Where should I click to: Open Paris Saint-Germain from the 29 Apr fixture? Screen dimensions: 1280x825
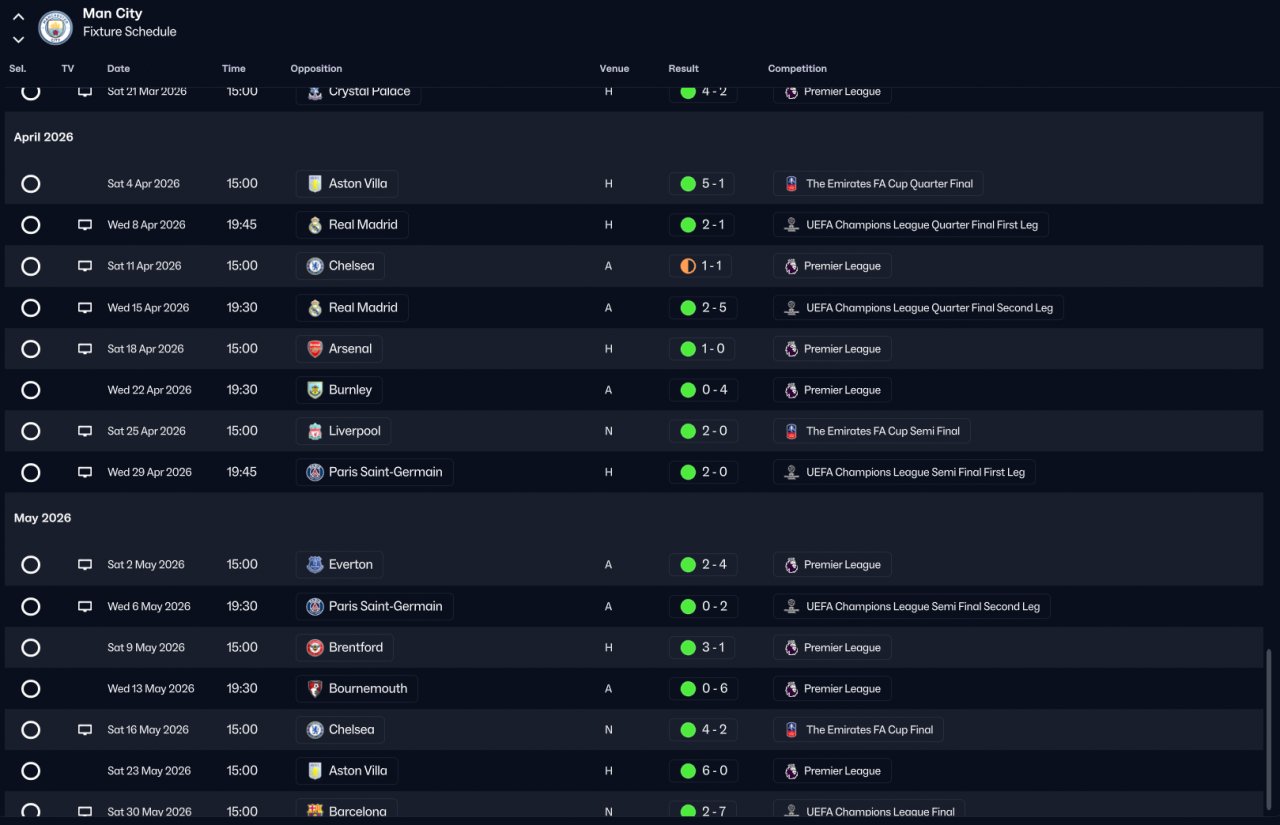click(375, 472)
